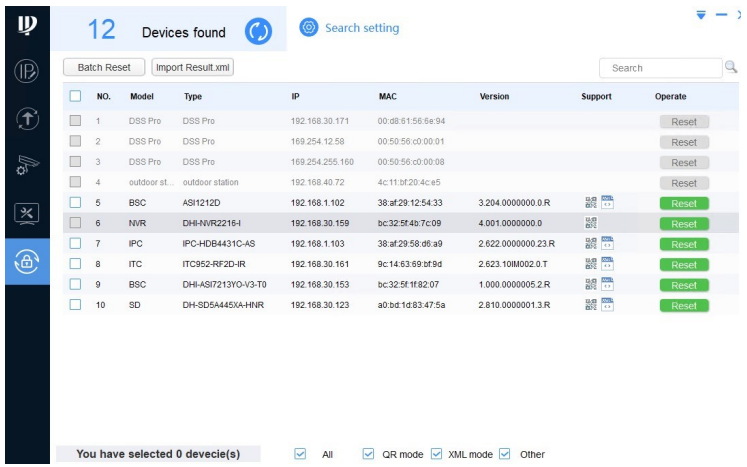
Task: Uncheck the QR mode filter checkbox
Action: point(368,454)
